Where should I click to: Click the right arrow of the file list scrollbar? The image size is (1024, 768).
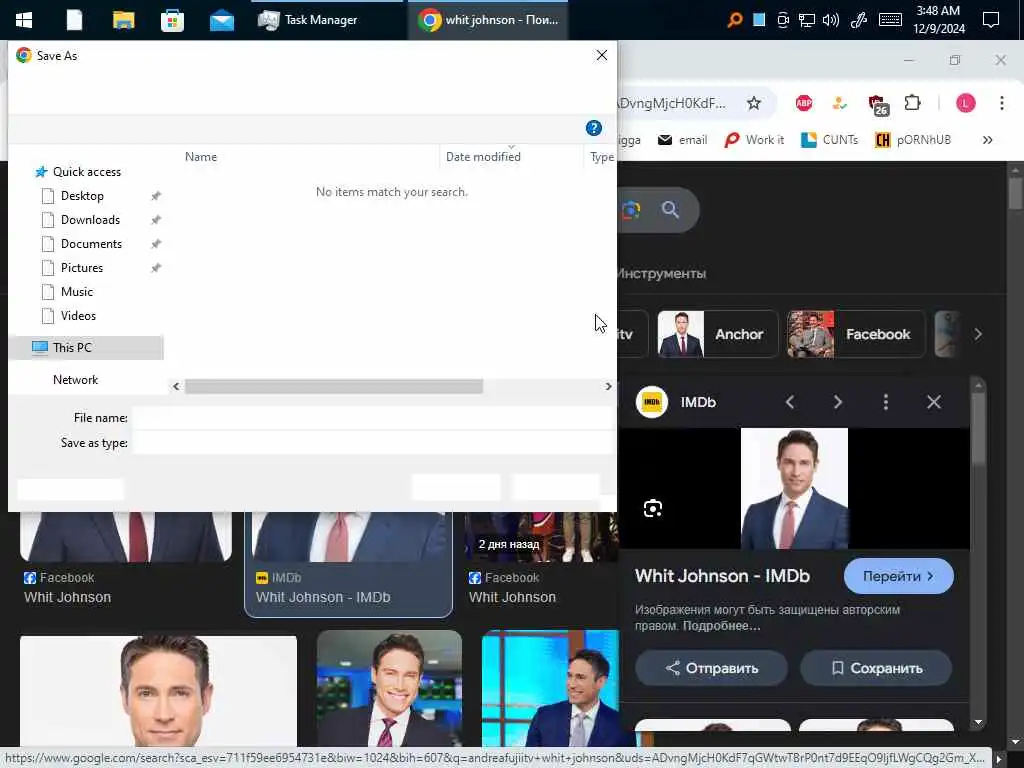coord(608,387)
